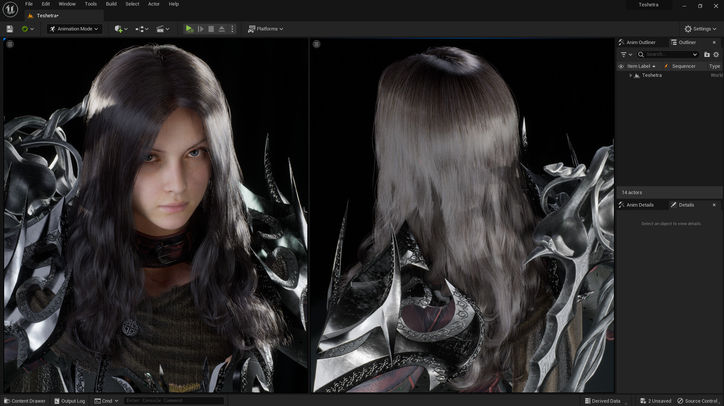Click the Save level icon in toolbar

(9, 29)
